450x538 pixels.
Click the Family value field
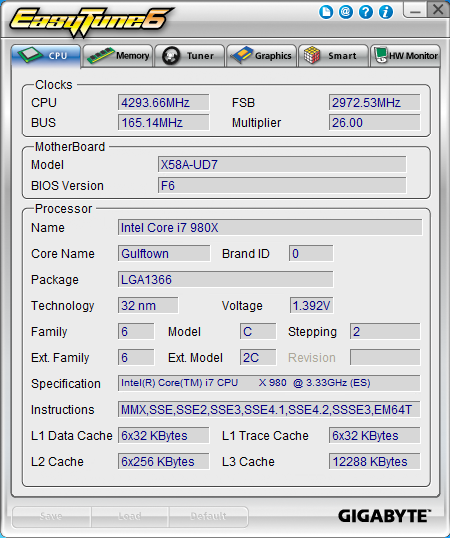coord(136,331)
